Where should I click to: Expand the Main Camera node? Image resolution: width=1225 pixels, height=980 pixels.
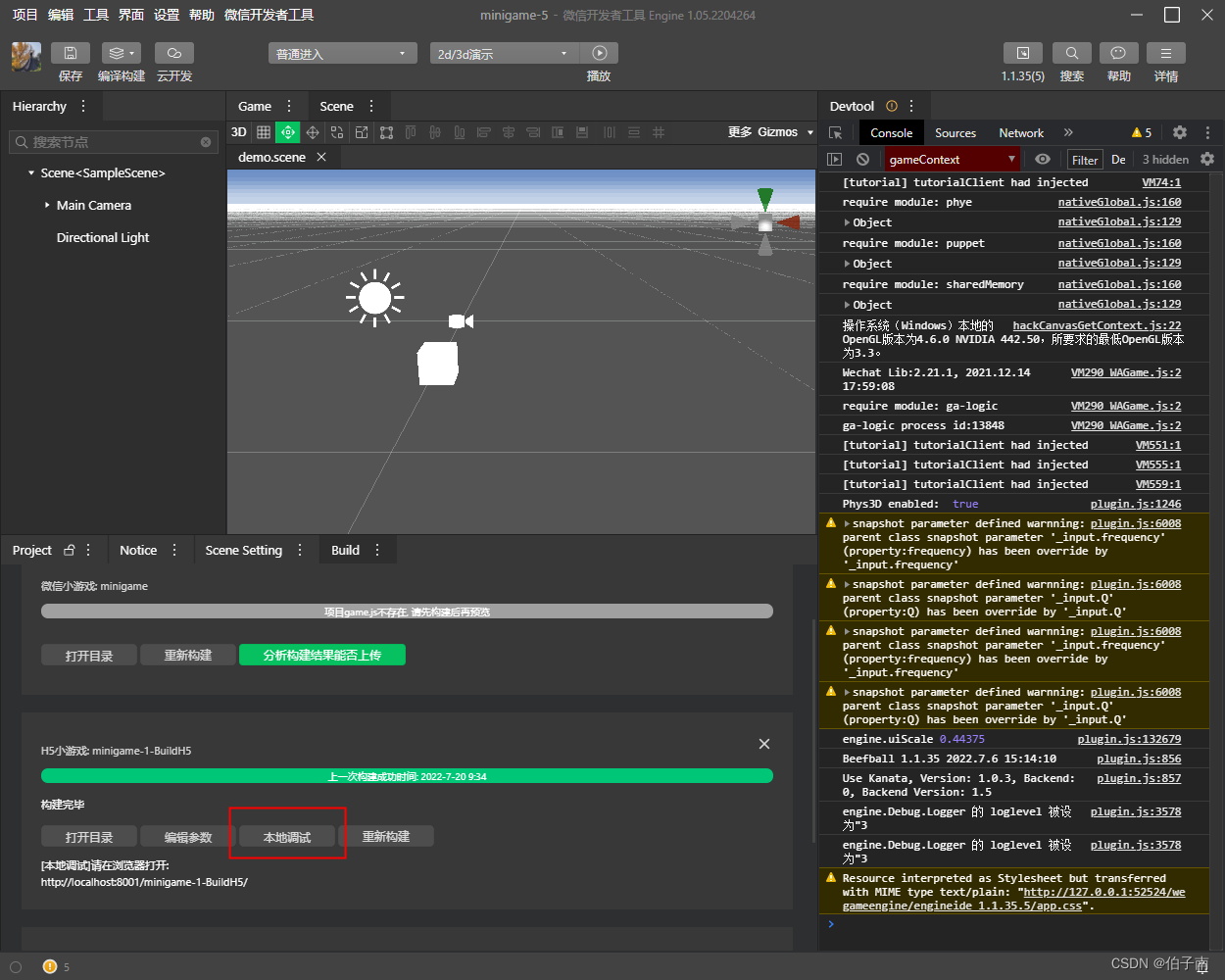[x=47, y=206]
